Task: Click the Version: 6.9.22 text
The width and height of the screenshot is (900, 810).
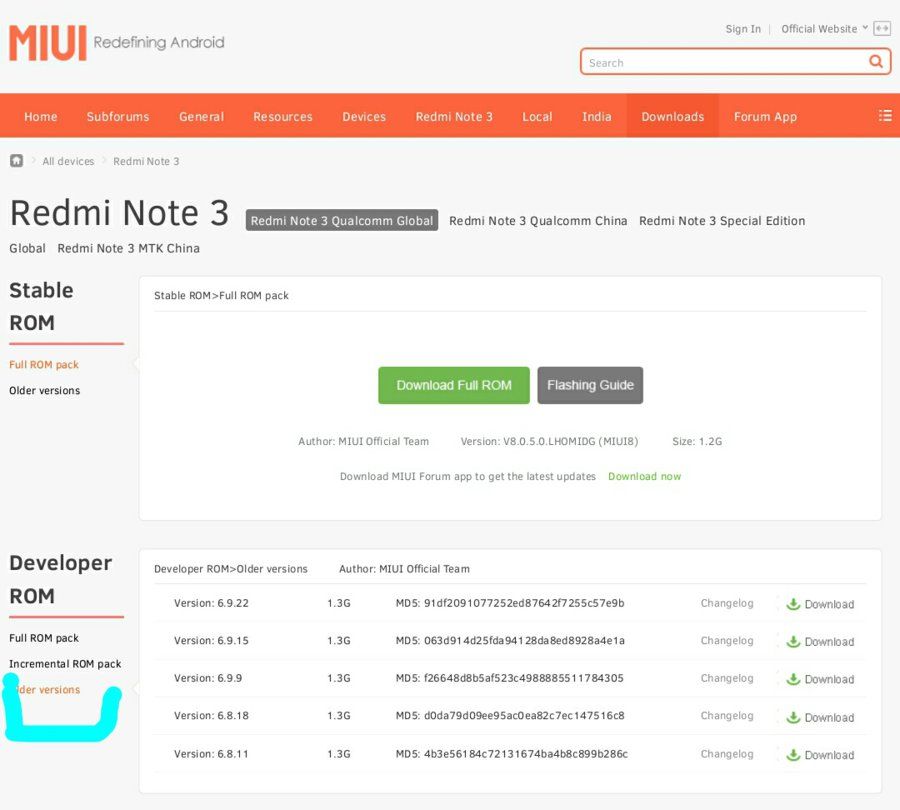Action: pos(211,603)
